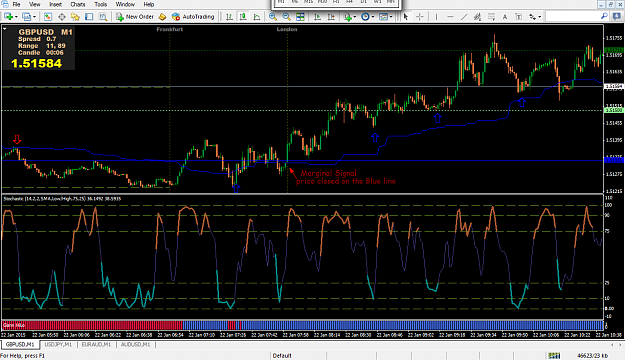Screen dimensions: 625x360
Task: Select the trendline drawing tool
Action: [x=464, y=17]
